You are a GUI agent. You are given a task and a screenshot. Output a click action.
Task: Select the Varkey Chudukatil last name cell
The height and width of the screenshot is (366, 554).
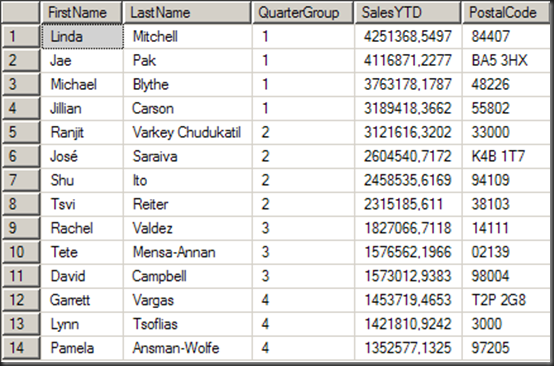click(188, 132)
